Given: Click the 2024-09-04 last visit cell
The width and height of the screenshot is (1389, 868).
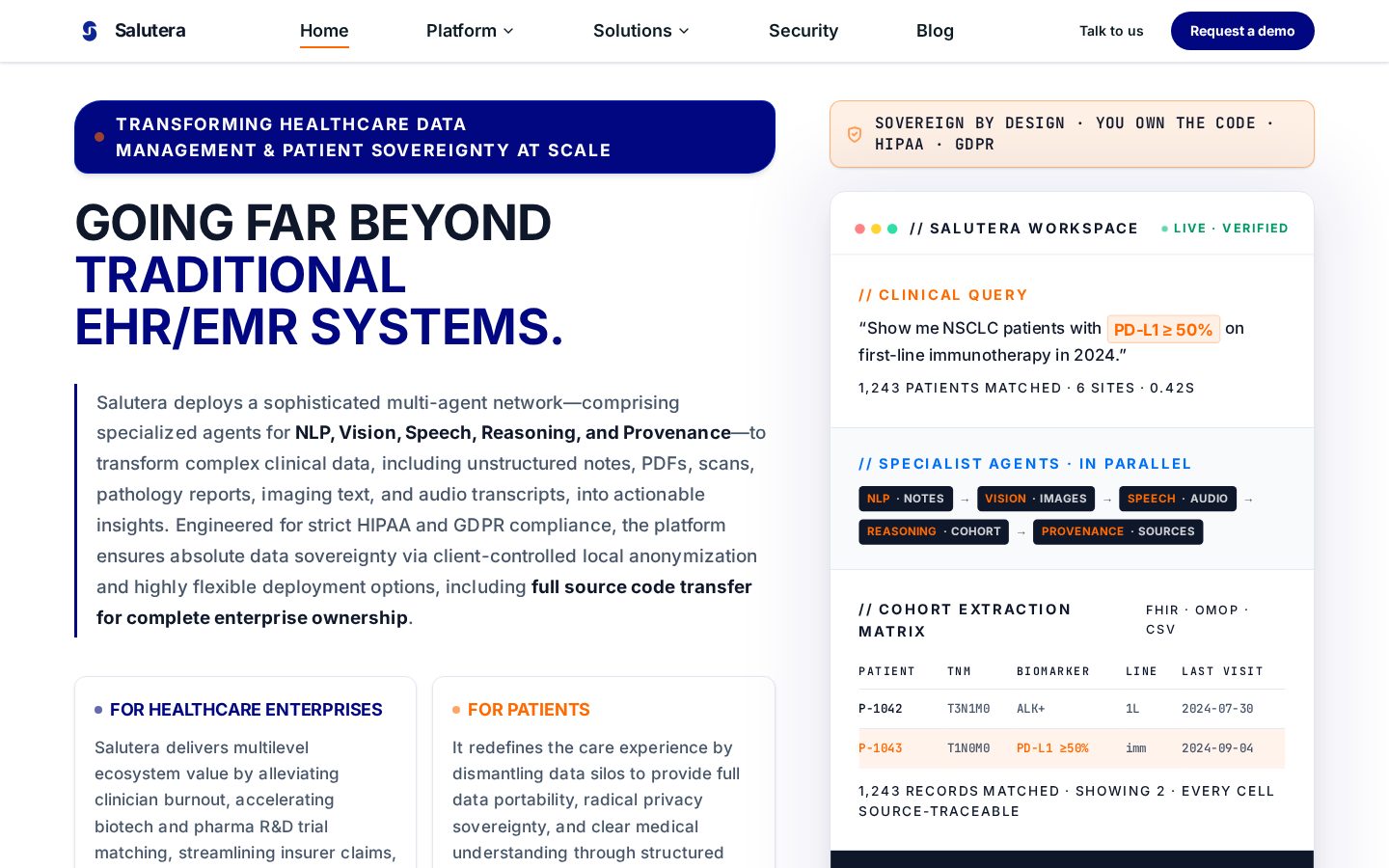Looking at the screenshot, I should pos(1217,748).
